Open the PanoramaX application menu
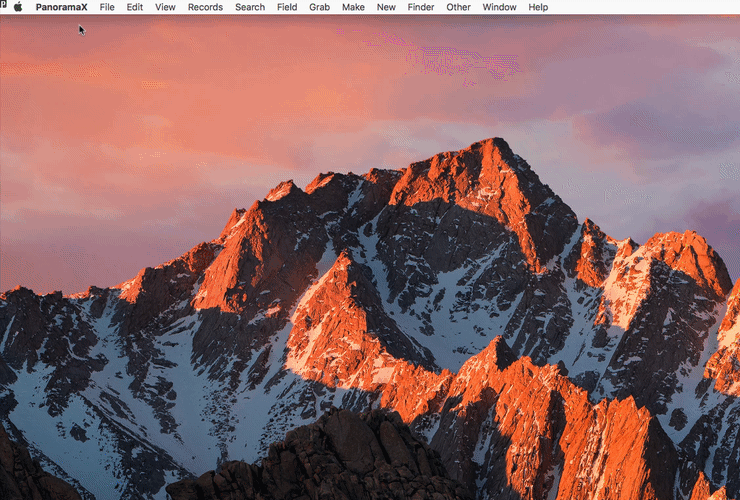This screenshot has height=500, width=740. coord(61,7)
